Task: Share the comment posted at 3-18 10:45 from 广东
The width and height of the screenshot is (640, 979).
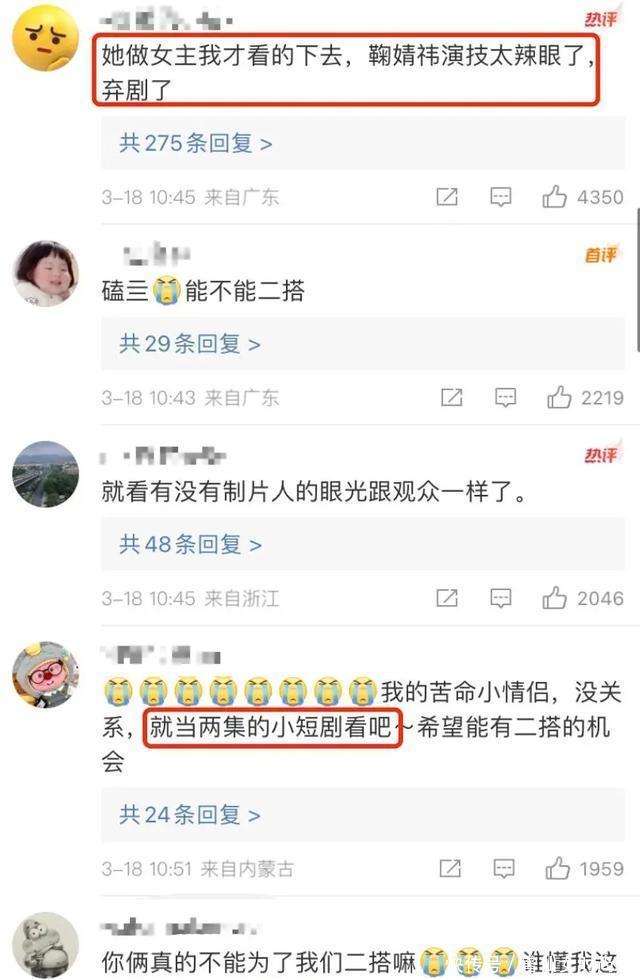Action: coord(446,197)
